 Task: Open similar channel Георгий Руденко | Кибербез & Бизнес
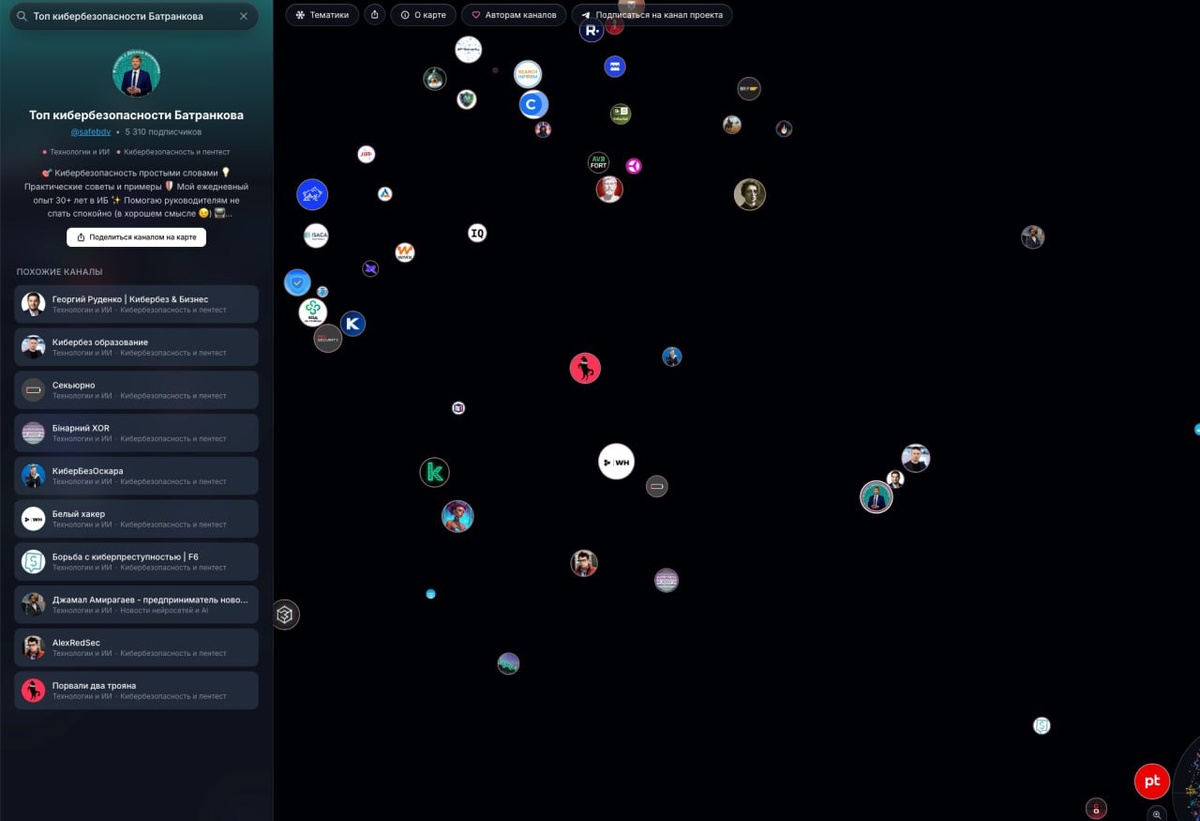[x=136, y=304]
